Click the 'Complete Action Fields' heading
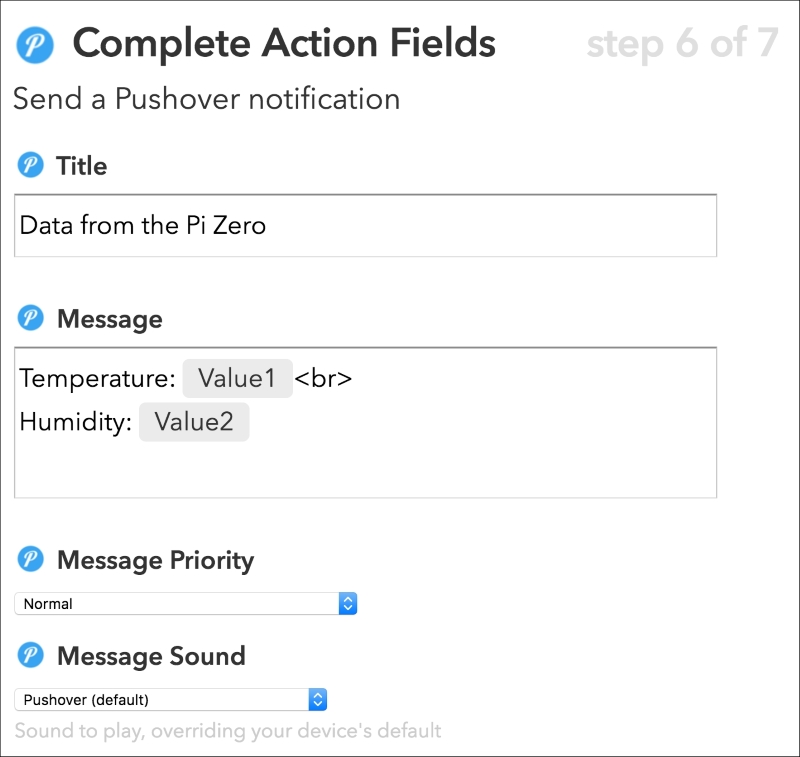The width and height of the screenshot is (800, 757). (x=284, y=44)
